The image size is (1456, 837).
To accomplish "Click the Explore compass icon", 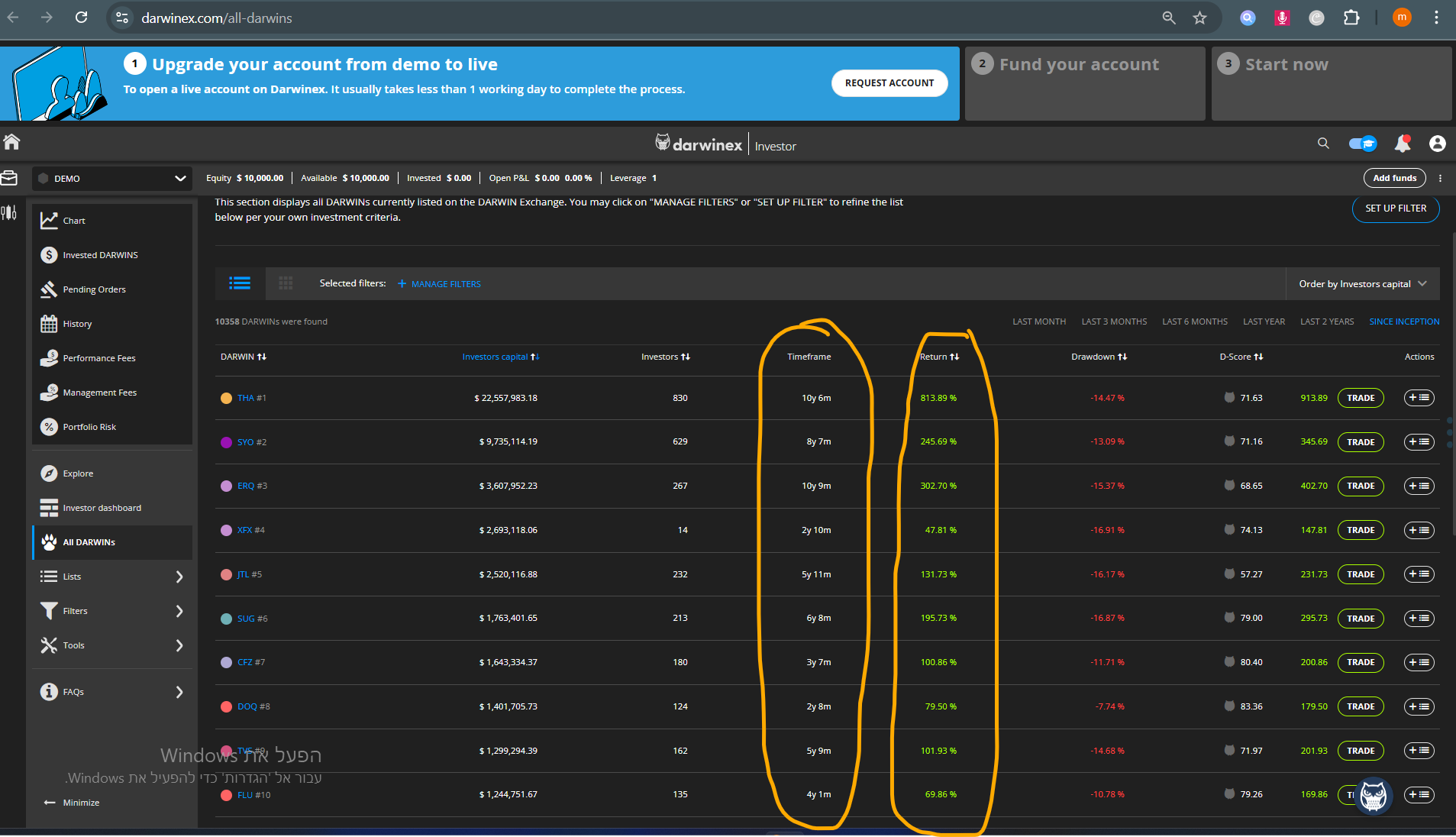I will point(49,473).
